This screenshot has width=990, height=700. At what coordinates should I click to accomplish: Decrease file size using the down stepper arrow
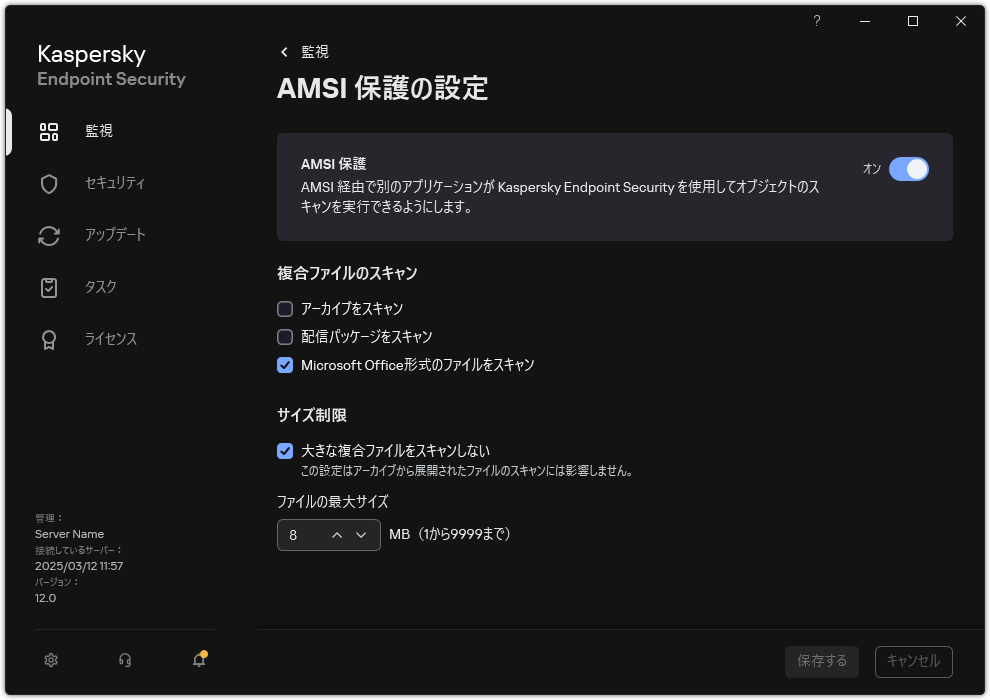coord(362,535)
